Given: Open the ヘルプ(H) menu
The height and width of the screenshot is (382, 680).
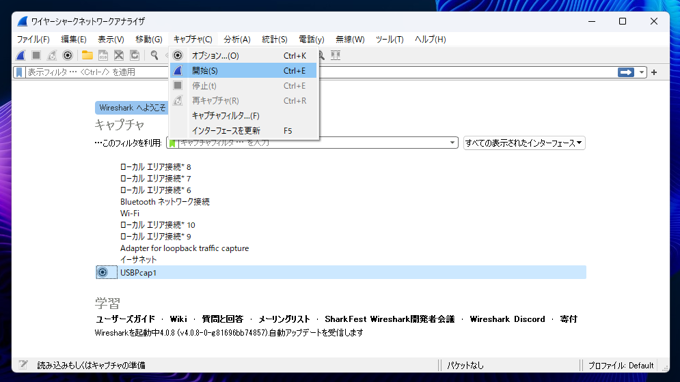Looking at the screenshot, I should point(430,39).
